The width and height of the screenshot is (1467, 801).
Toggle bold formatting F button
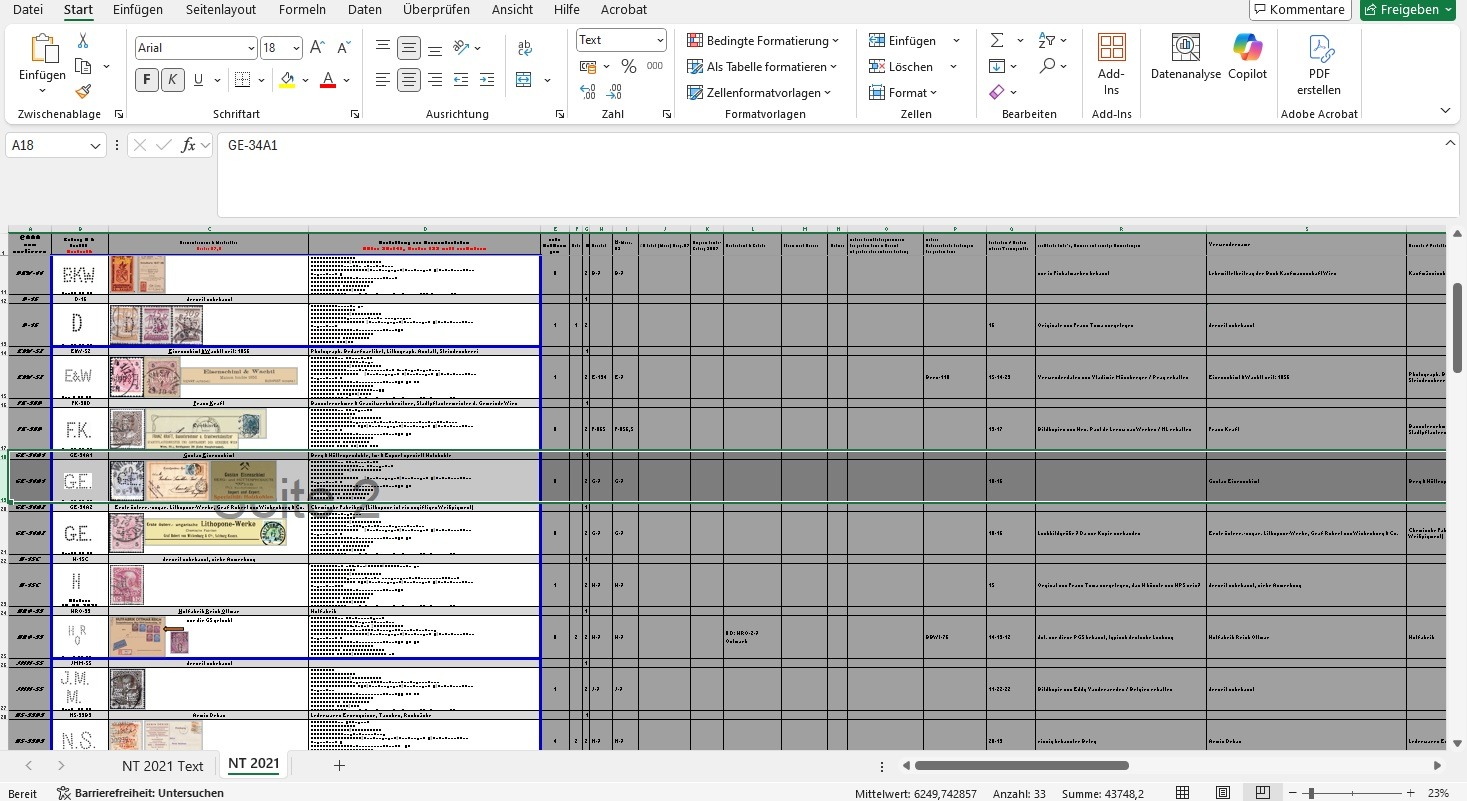coord(147,80)
